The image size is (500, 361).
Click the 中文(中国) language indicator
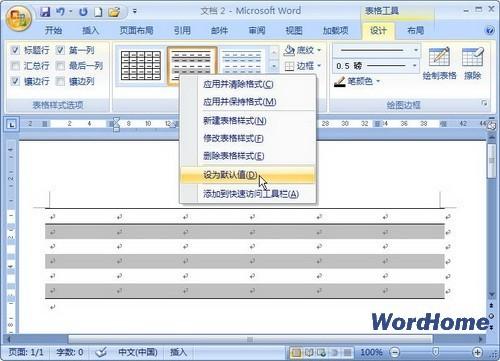click(138, 352)
